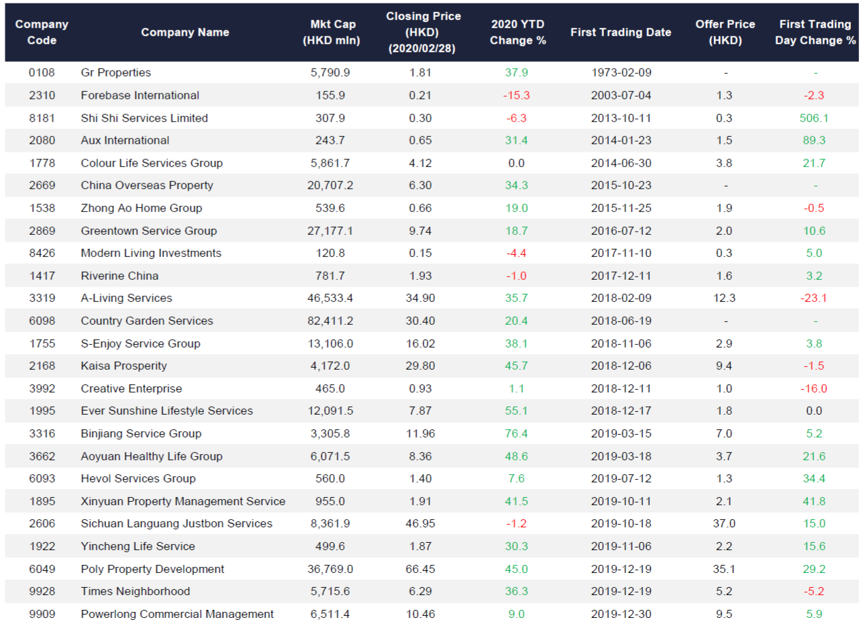Select the "Forebase International" name cell
The width and height of the screenshot is (865, 628).
coord(140,95)
